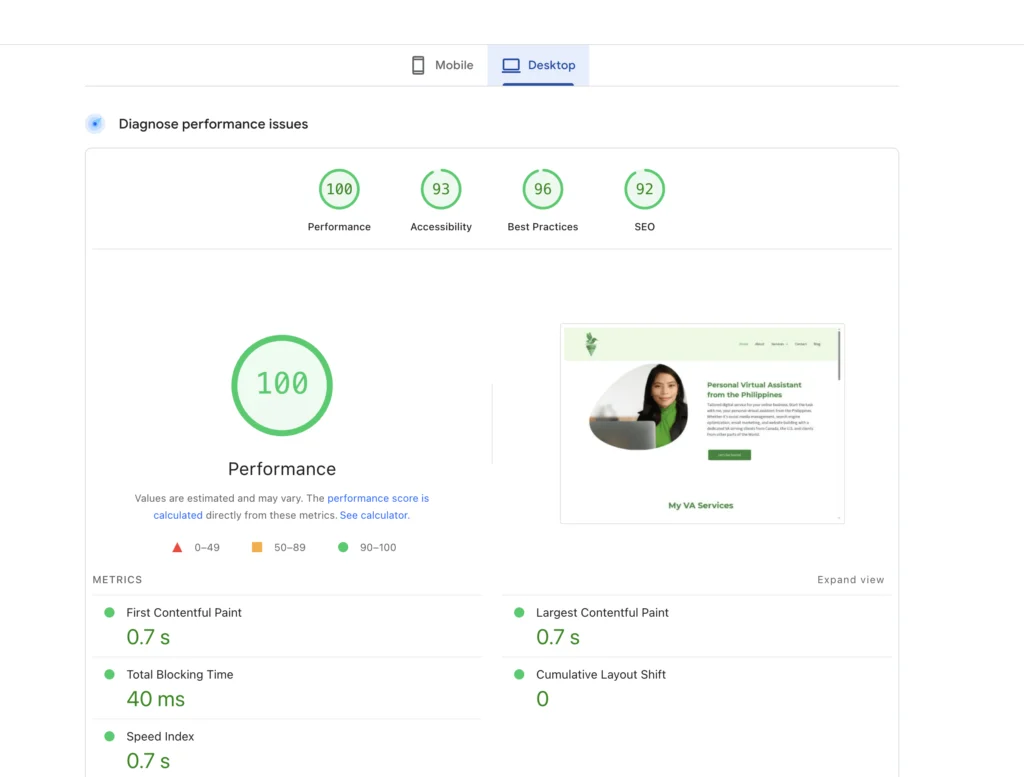Open the 'performance score is calculated' link

pos(378,498)
